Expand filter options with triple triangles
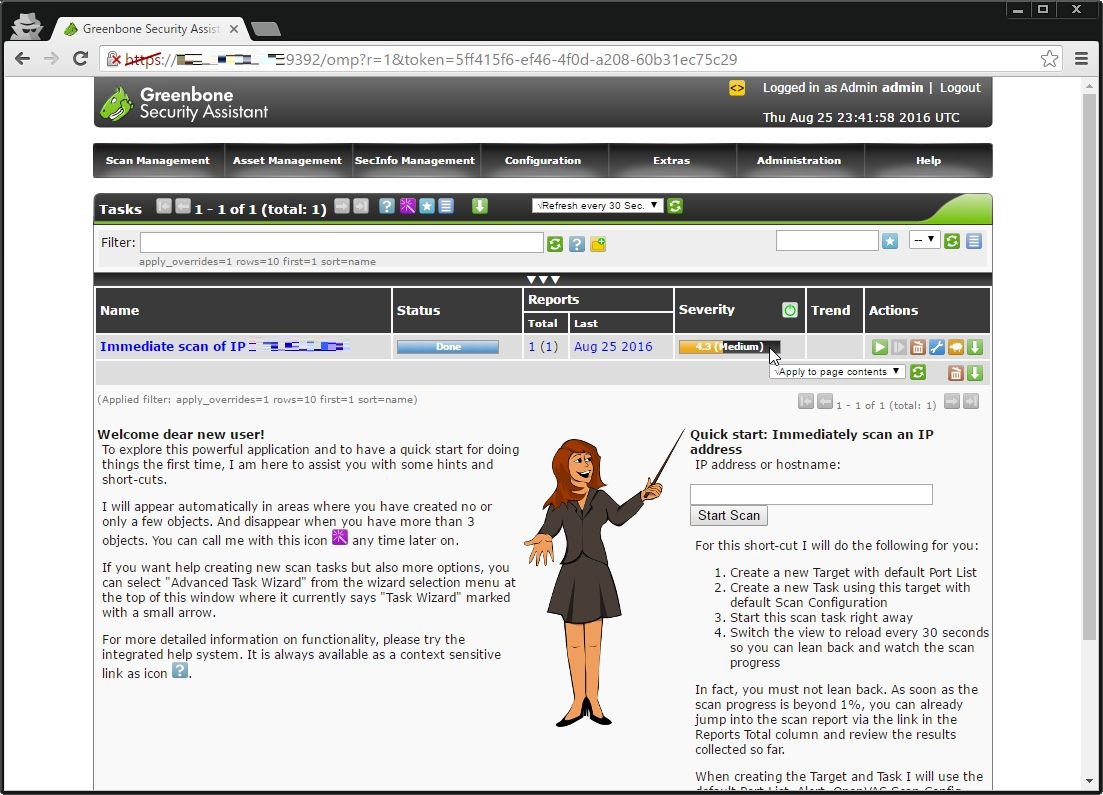 click(x=543, y=279)
